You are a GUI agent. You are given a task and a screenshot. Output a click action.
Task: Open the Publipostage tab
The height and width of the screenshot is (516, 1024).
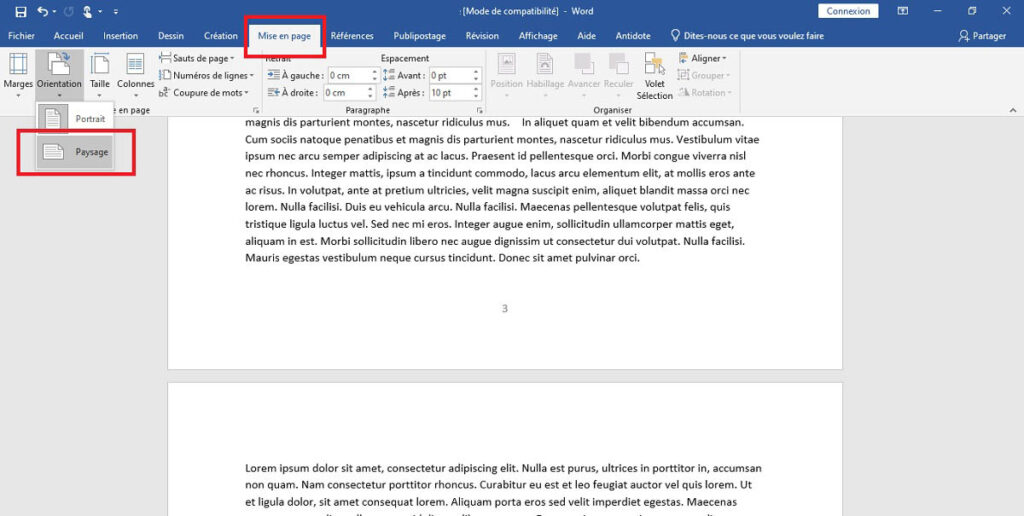coord(419,36)
